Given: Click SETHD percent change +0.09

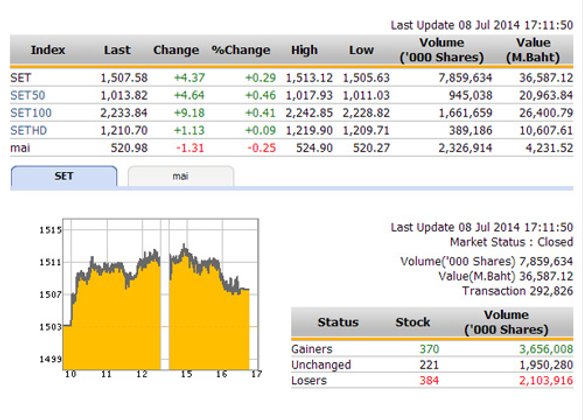Looking at the screenshot, I should click(260, 130).
